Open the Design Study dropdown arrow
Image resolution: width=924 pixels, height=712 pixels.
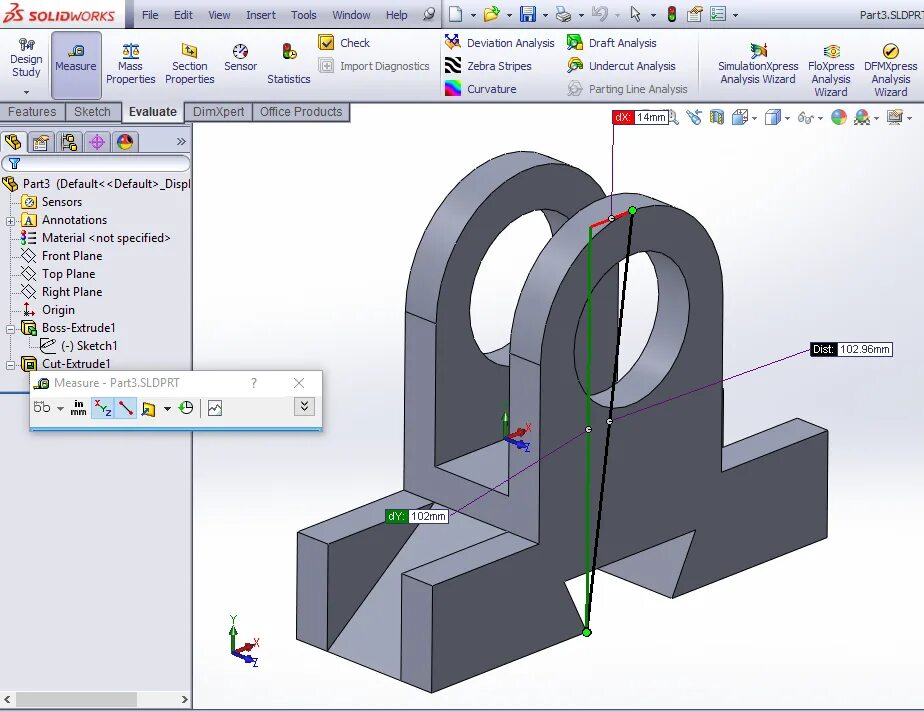26,92
